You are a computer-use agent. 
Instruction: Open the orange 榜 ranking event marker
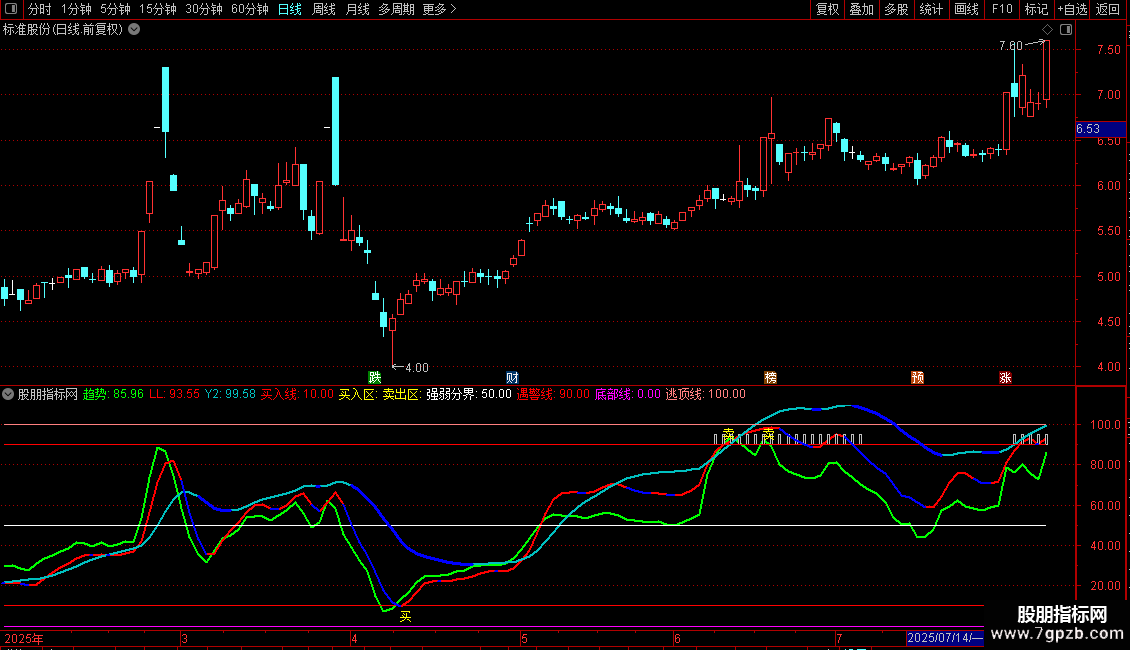(x=770, y=378)
